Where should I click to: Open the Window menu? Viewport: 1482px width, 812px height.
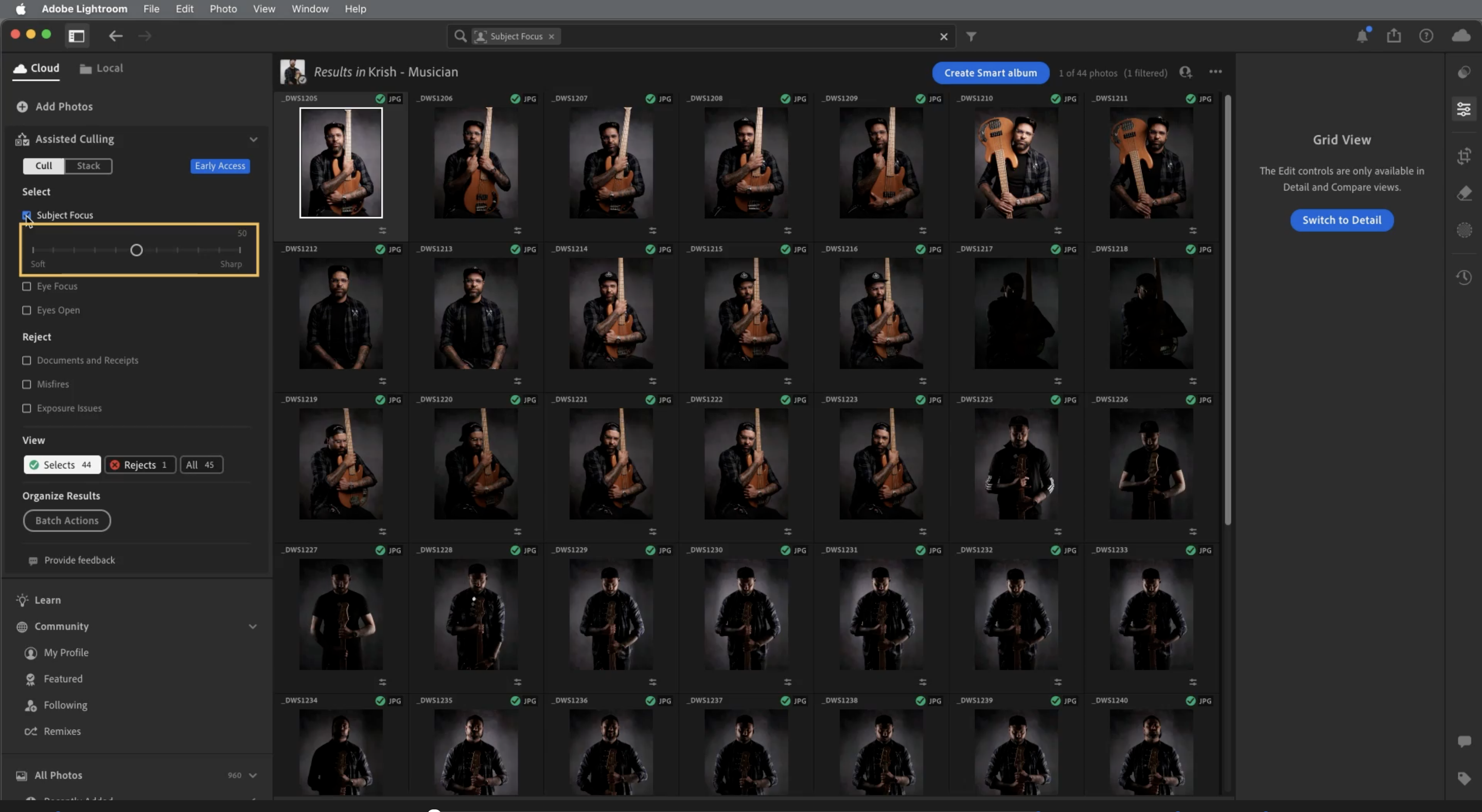point(310,9)
